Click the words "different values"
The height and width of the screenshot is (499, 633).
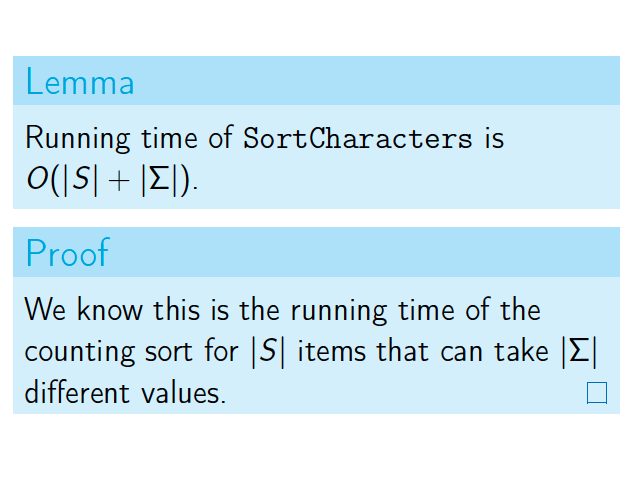click(x=125, y=392)
